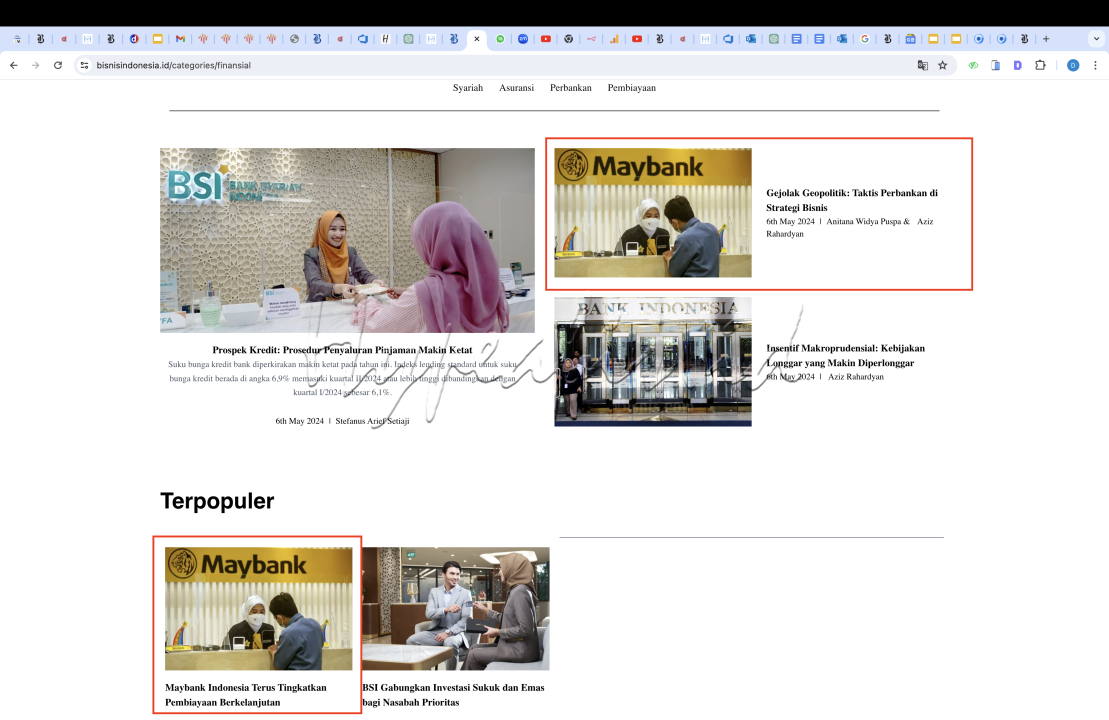Open headline Prospek Kredit: Prosedur Penyaluran Pinjaman
This screenshot has width=1109, height=720.
click(x=342, y=349)
